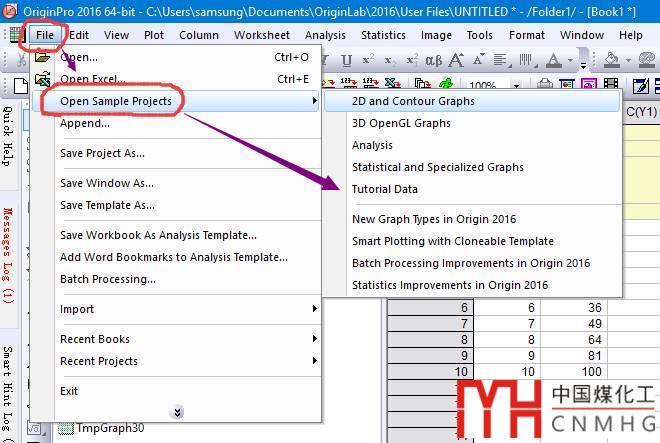Open the Analysis menu
The height and width of the screenshot is (443, 660).
325,35
